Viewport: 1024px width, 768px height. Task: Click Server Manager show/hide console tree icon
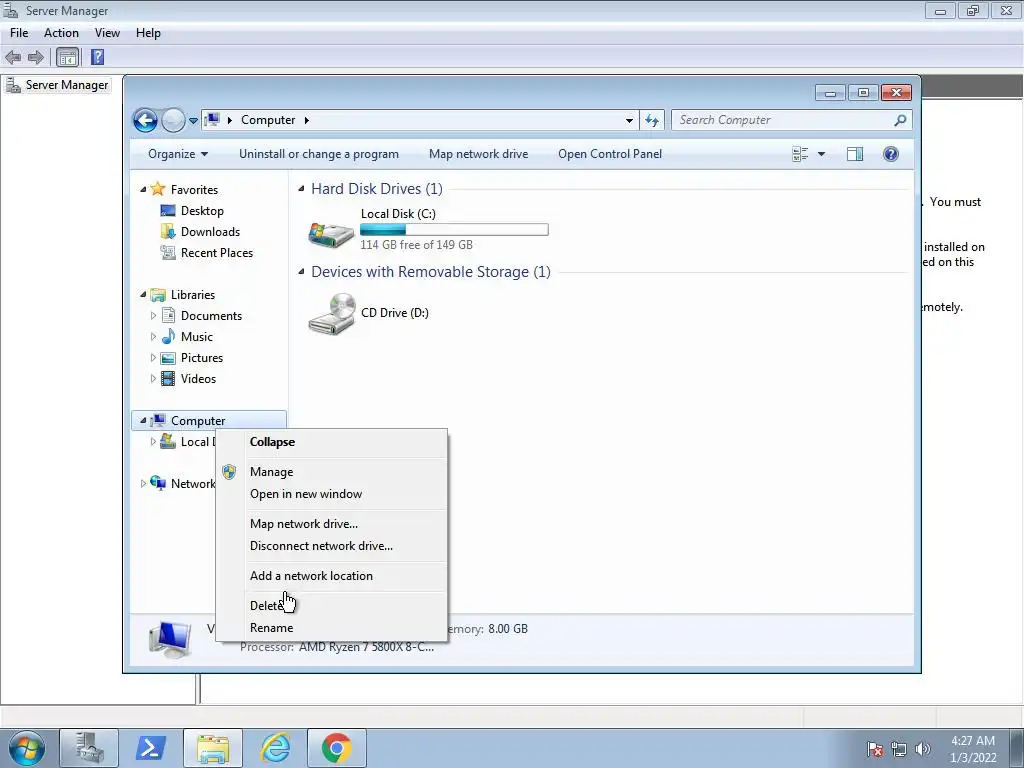67,57
